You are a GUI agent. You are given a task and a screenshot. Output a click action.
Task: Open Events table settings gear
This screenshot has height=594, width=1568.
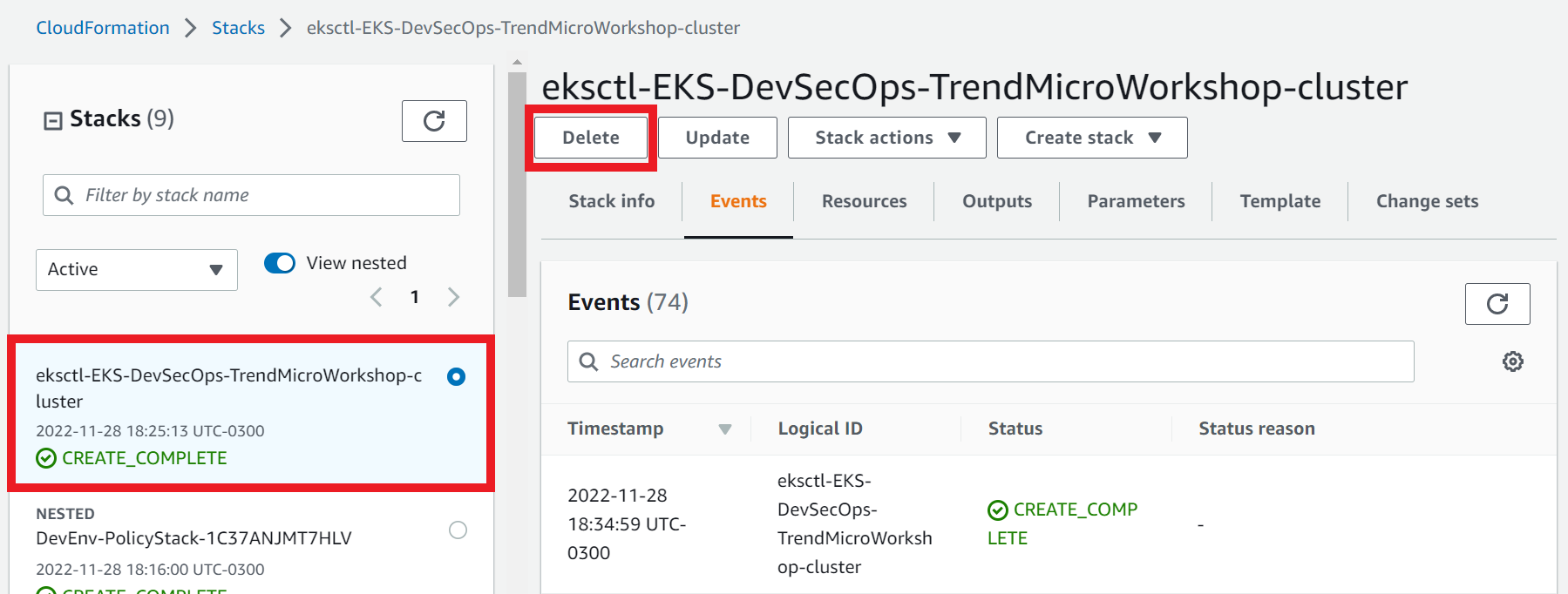pyautogui.click(x=1513, y=361)
